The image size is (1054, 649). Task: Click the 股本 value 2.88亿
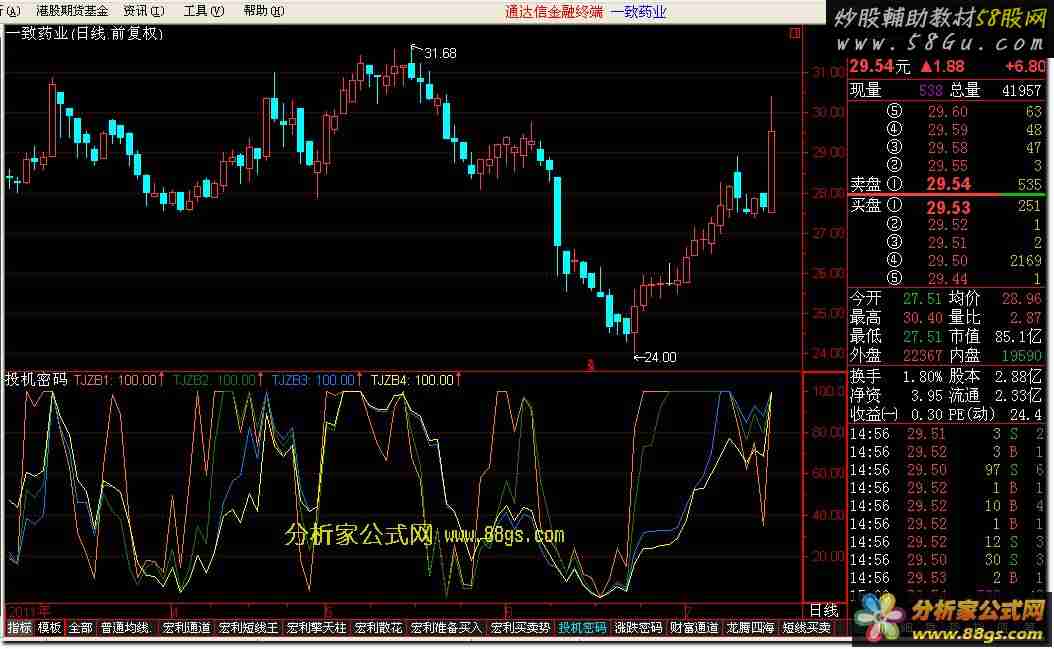tap(1018, 377)
